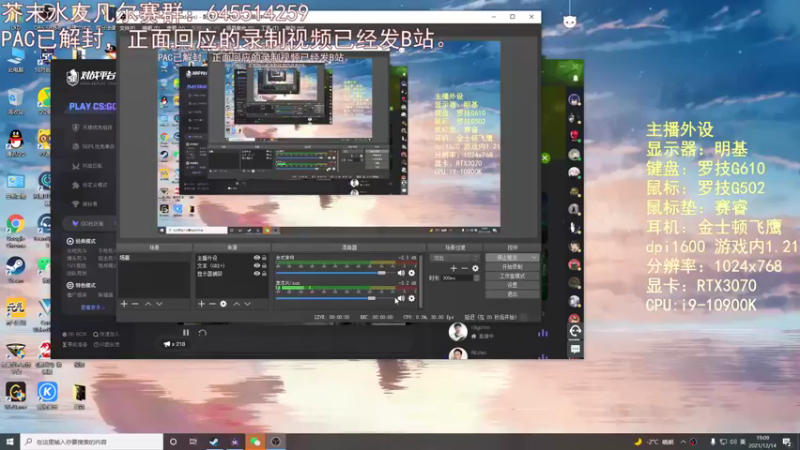The image size is (800, 450).
Task: Open the stop streaming dropdown arrow
Action: (534, 258)
